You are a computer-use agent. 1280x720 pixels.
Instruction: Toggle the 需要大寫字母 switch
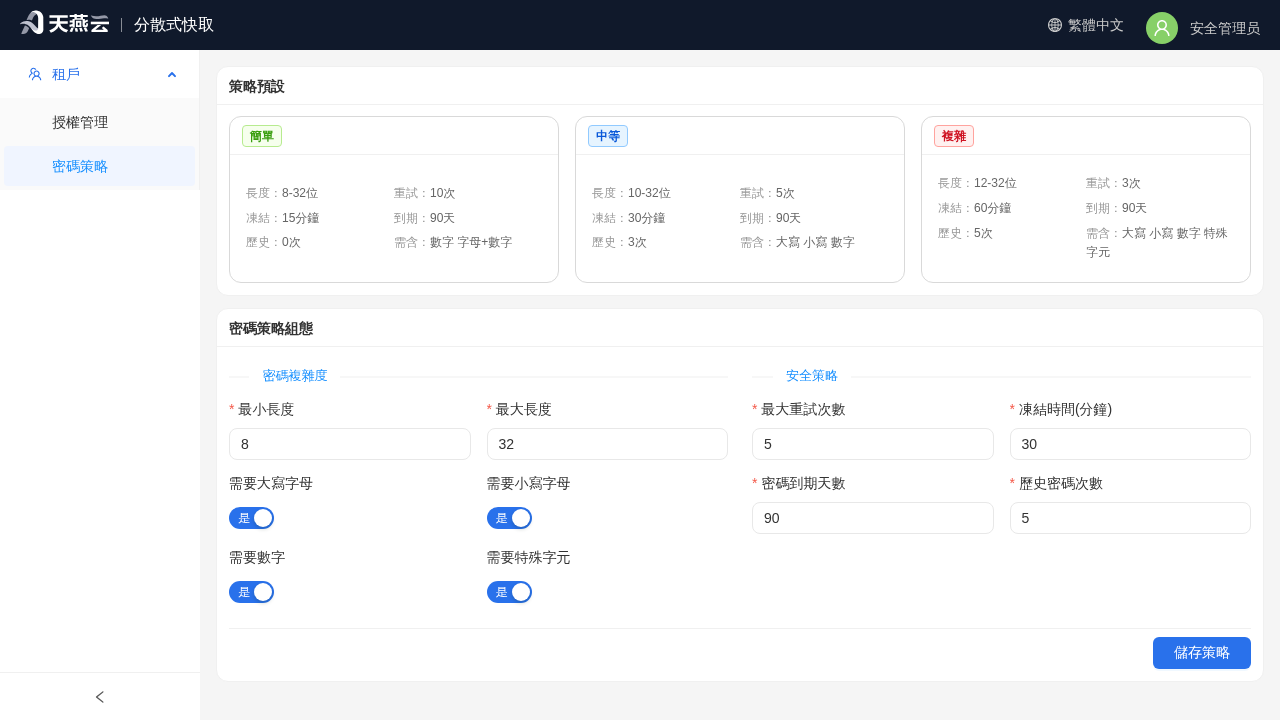point(251,518)
